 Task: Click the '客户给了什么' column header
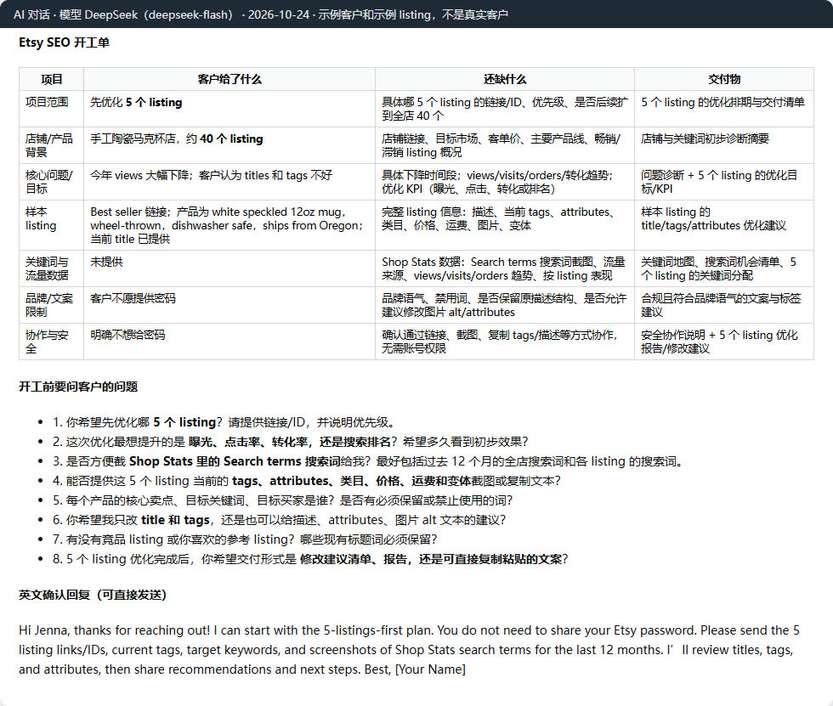tap(230, 80)
